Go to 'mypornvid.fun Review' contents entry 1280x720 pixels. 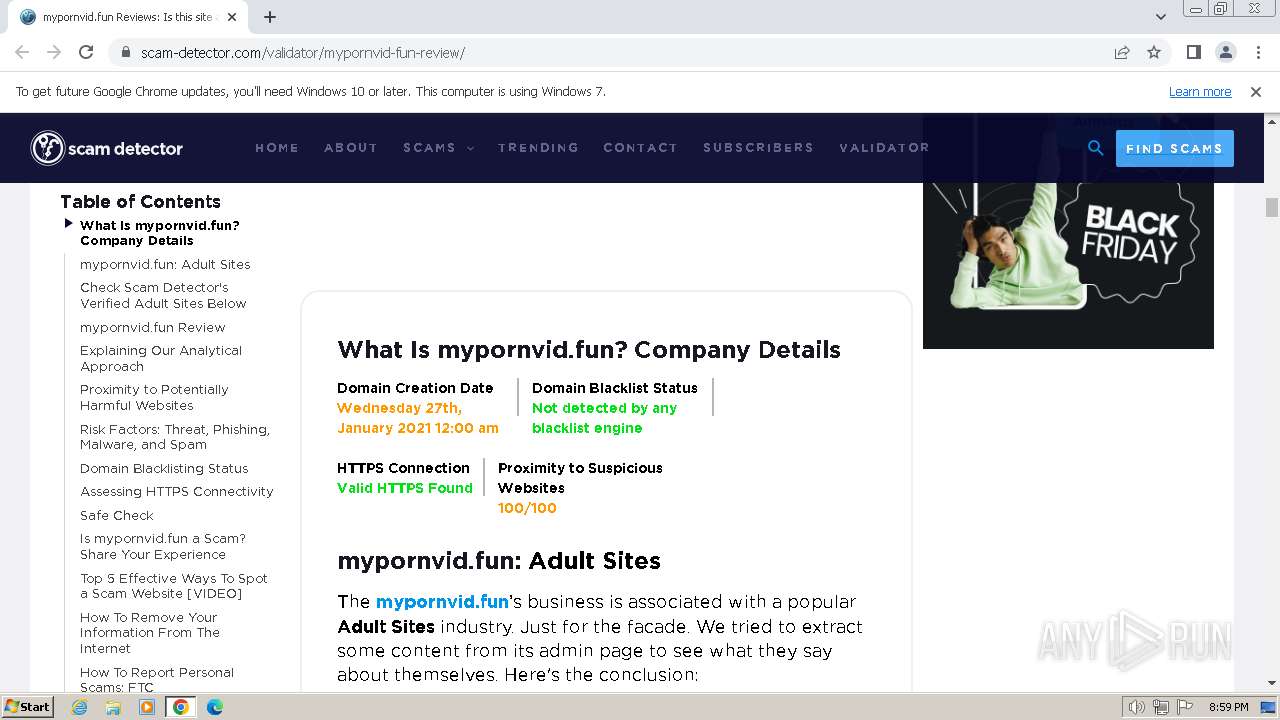[x=153, y=327]
